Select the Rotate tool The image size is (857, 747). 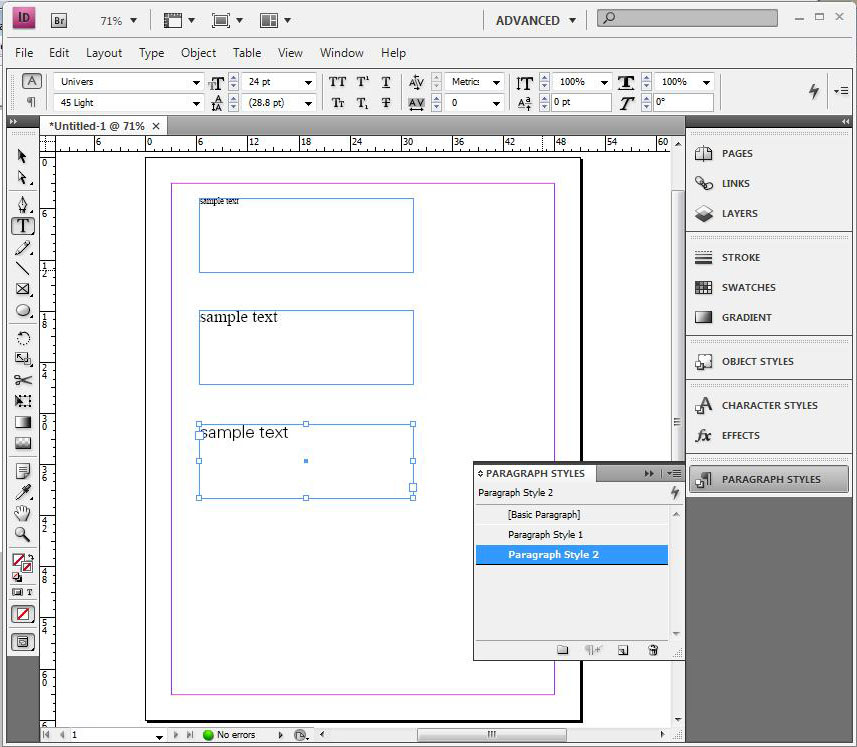tap(22, 338)
